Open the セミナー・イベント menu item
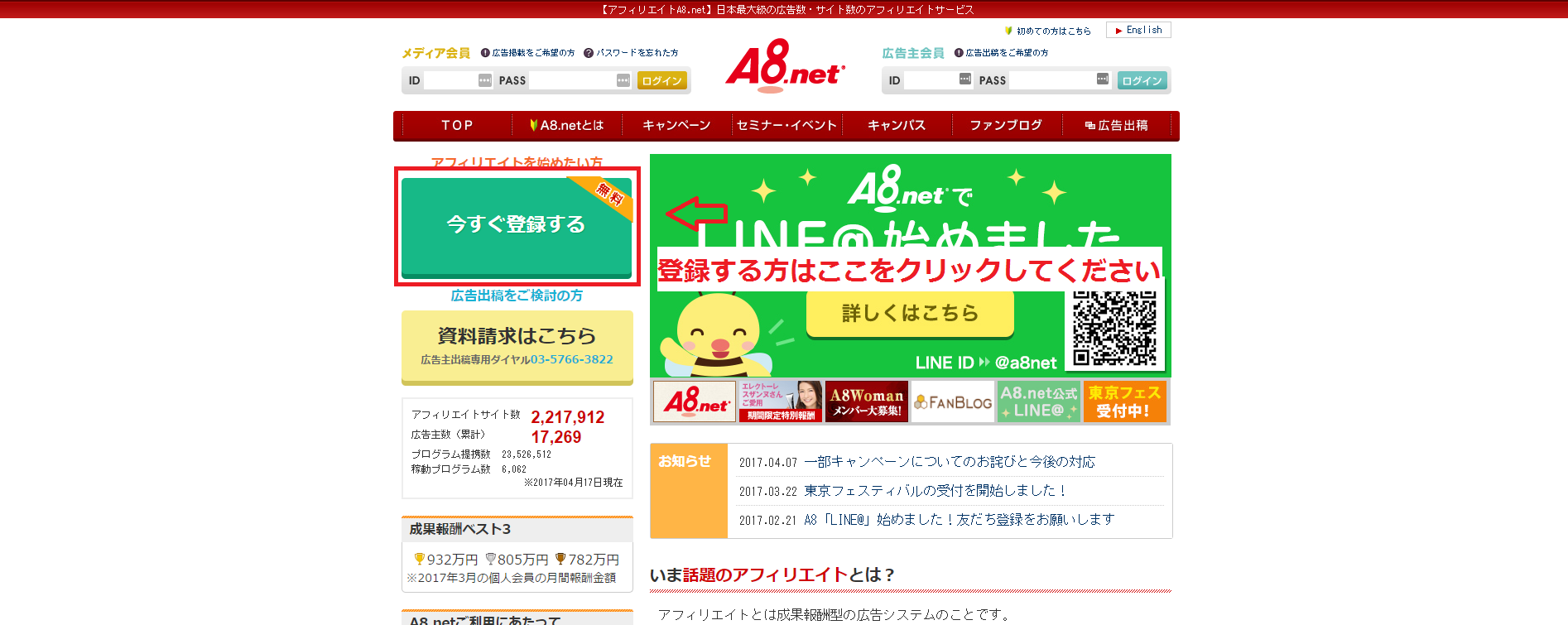The width and height of the screenshot is (1568, 625). click(x=786, y=126)
